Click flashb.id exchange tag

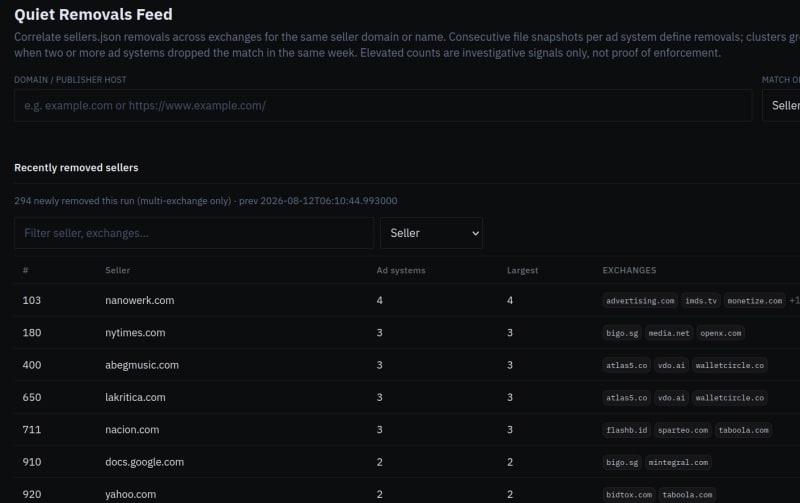(x=627, y=430)
